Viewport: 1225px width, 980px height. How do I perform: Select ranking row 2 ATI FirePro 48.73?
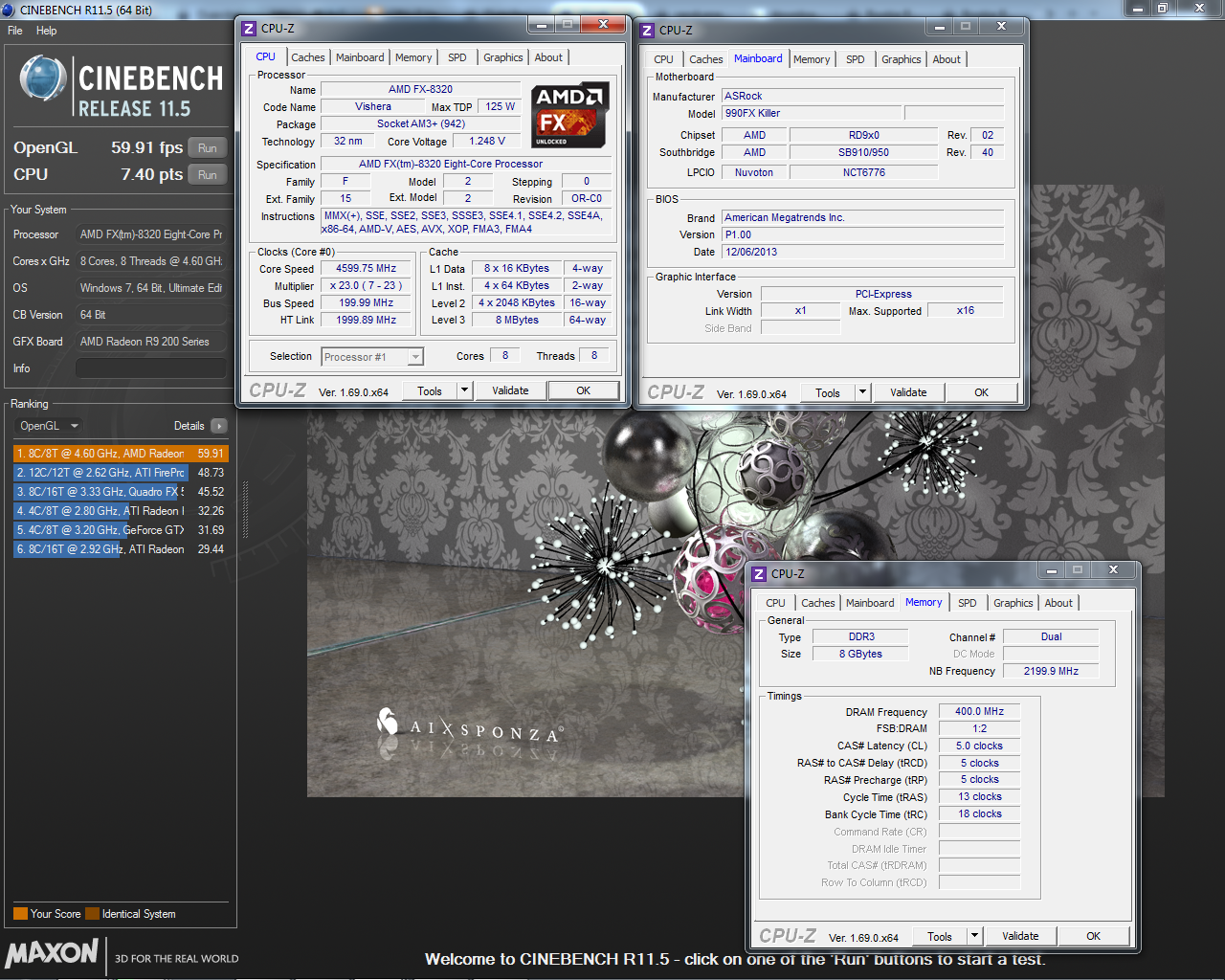(x=121, y=473)
